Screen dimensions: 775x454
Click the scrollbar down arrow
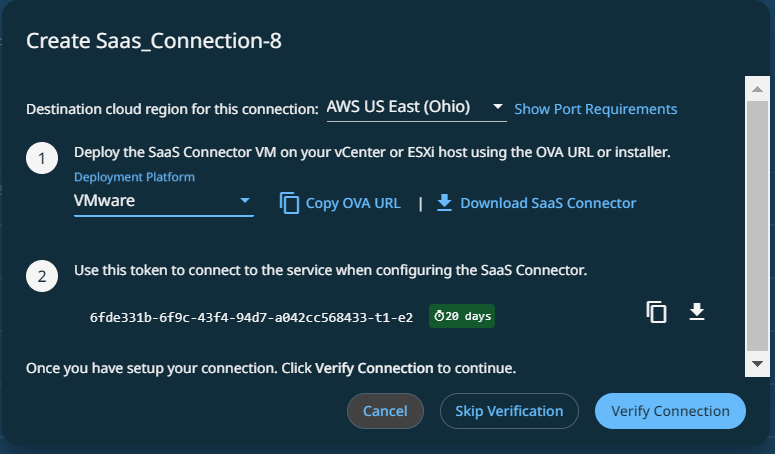tap(756, 364)
